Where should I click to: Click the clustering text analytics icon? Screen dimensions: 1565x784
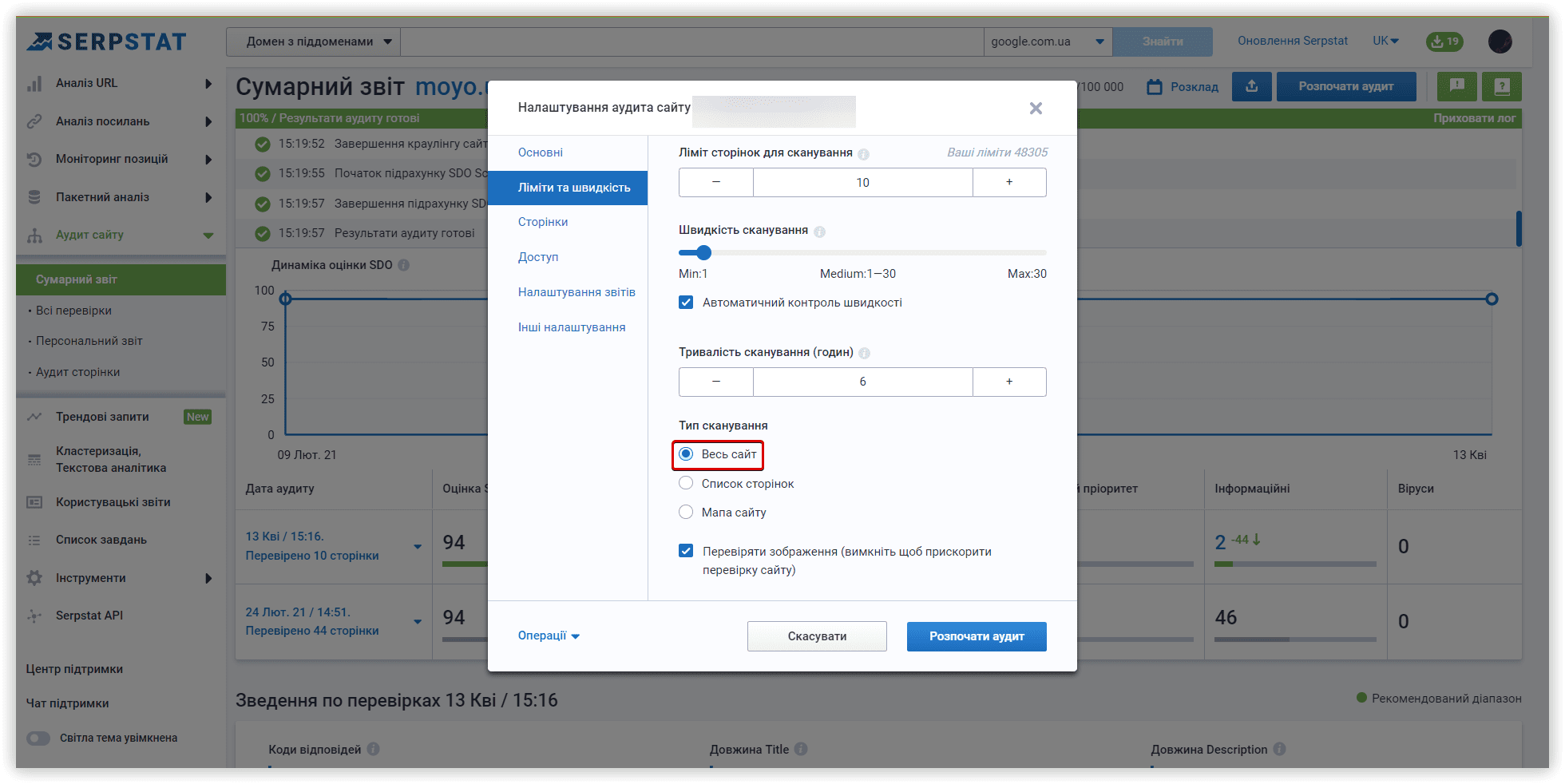[x=34, y=460]
